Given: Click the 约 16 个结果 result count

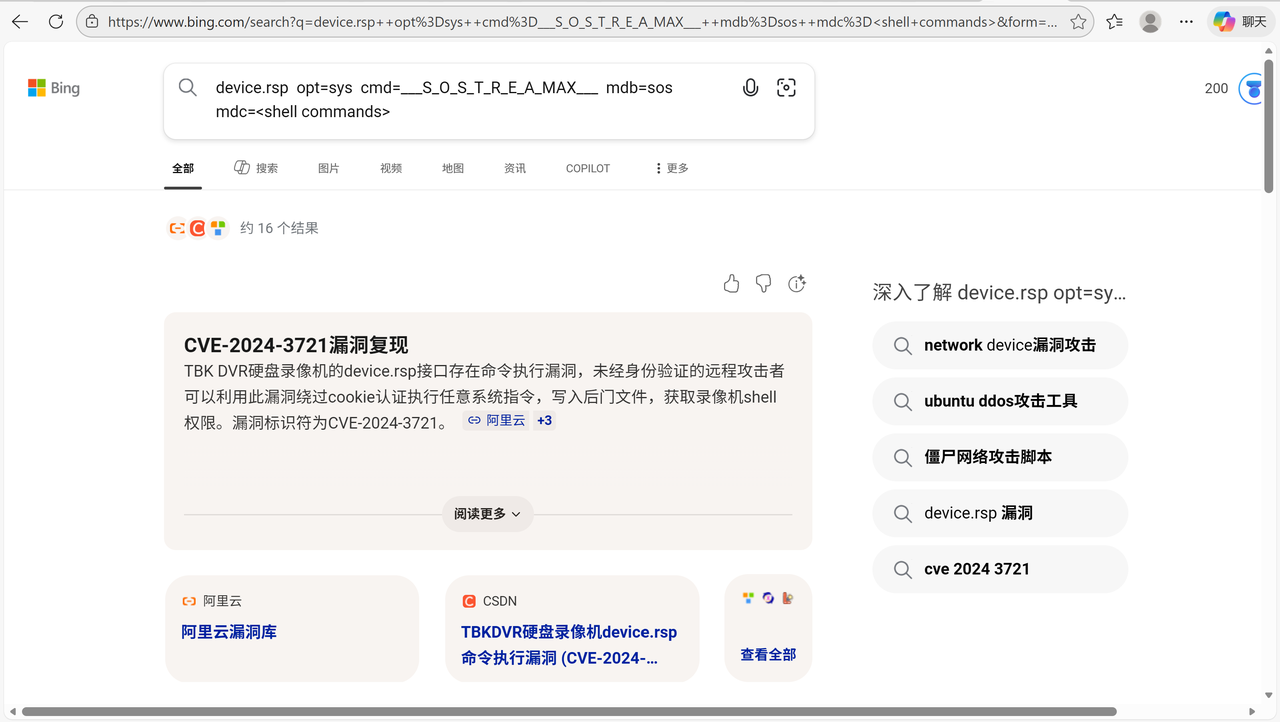Looking at the screenshot, I should [279, 228].
